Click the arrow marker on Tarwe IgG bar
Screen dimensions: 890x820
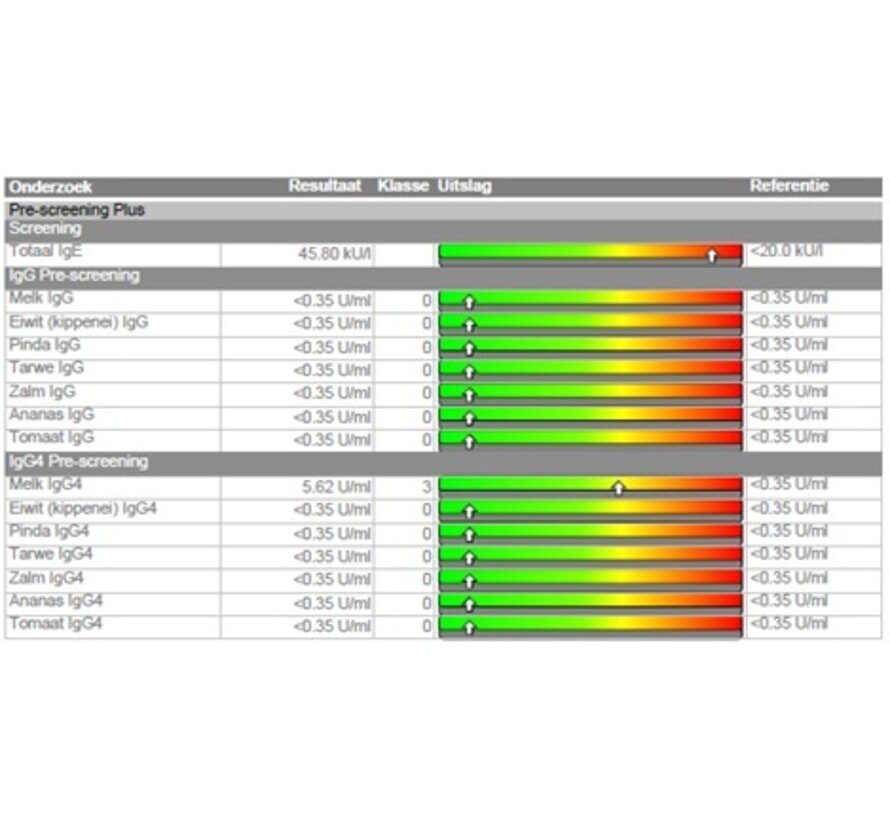click(469, 371)
